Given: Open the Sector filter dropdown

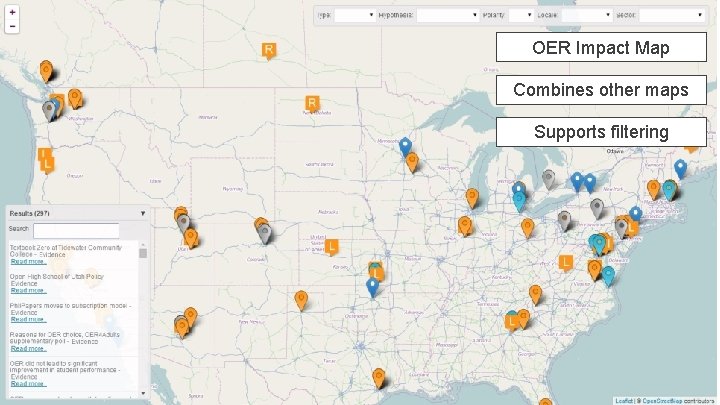Looking at the screenshot, I should click(672, 15).
